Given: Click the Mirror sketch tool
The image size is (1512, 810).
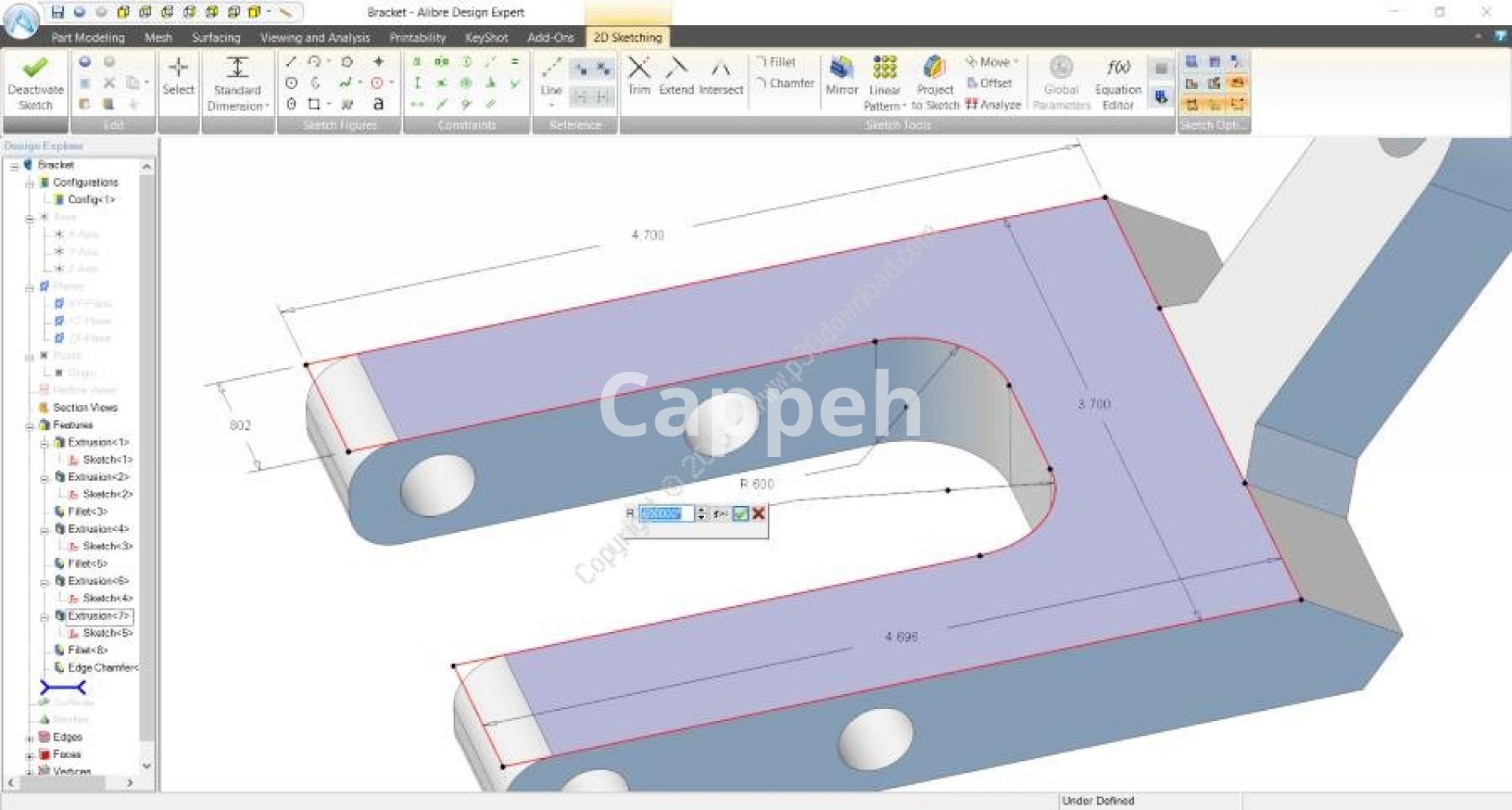Looking at the screenshot, I should click(x=841, y=69).
